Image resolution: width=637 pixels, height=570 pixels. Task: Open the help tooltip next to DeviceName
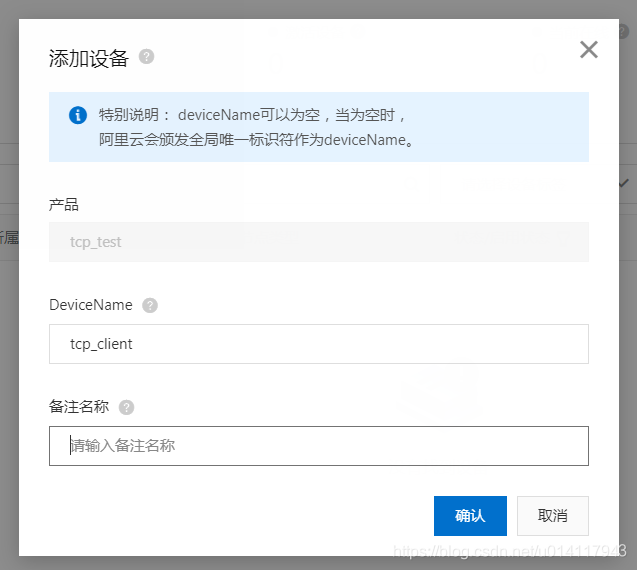coord(150,305)
